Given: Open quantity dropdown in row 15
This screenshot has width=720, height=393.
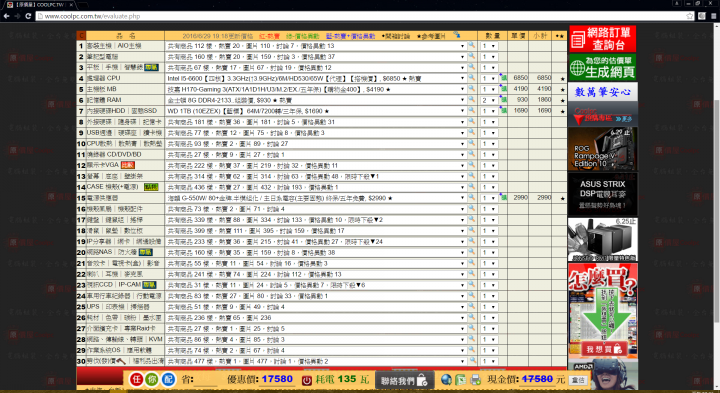Looking at the screenshot, I should [489, 198].
